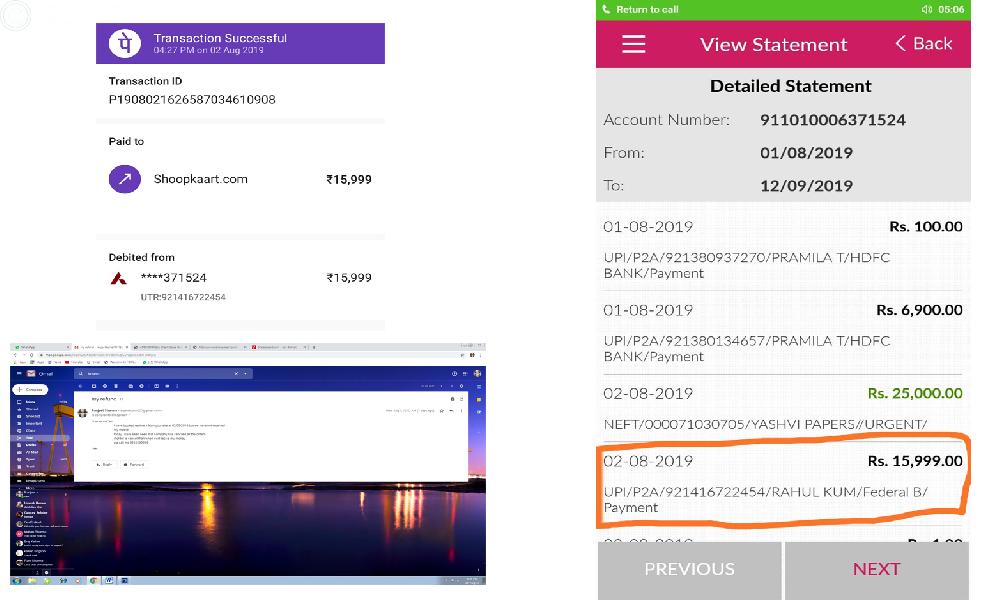Screen dimensions: 1000x600
Task: Tap the phone icon in the Return to call bar
Action: click(606, 9)
